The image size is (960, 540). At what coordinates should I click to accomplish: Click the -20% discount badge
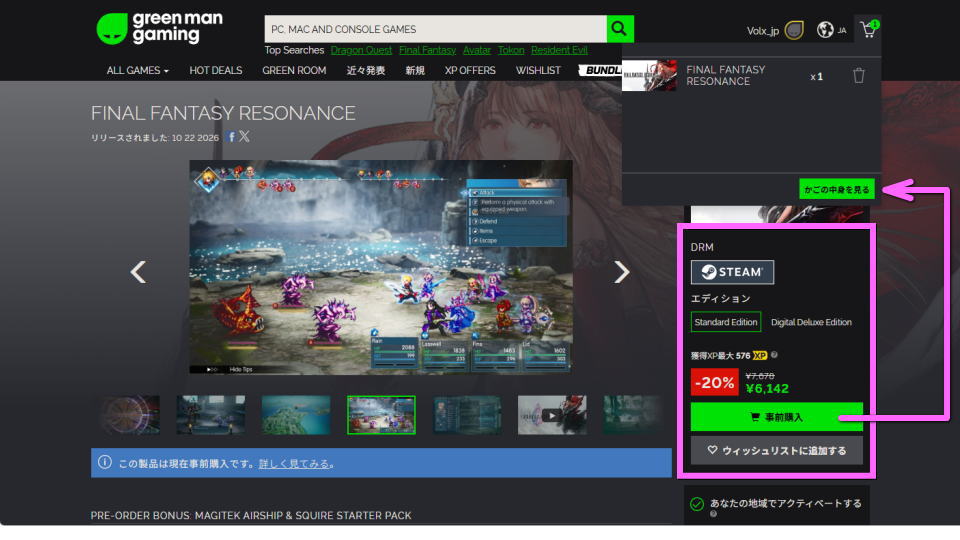tap(714, 382)
